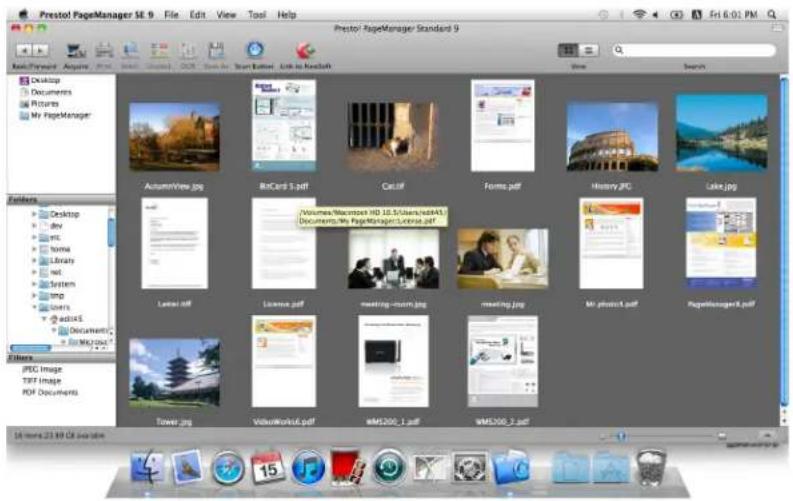Expand the home folder

tap(34, 249)
